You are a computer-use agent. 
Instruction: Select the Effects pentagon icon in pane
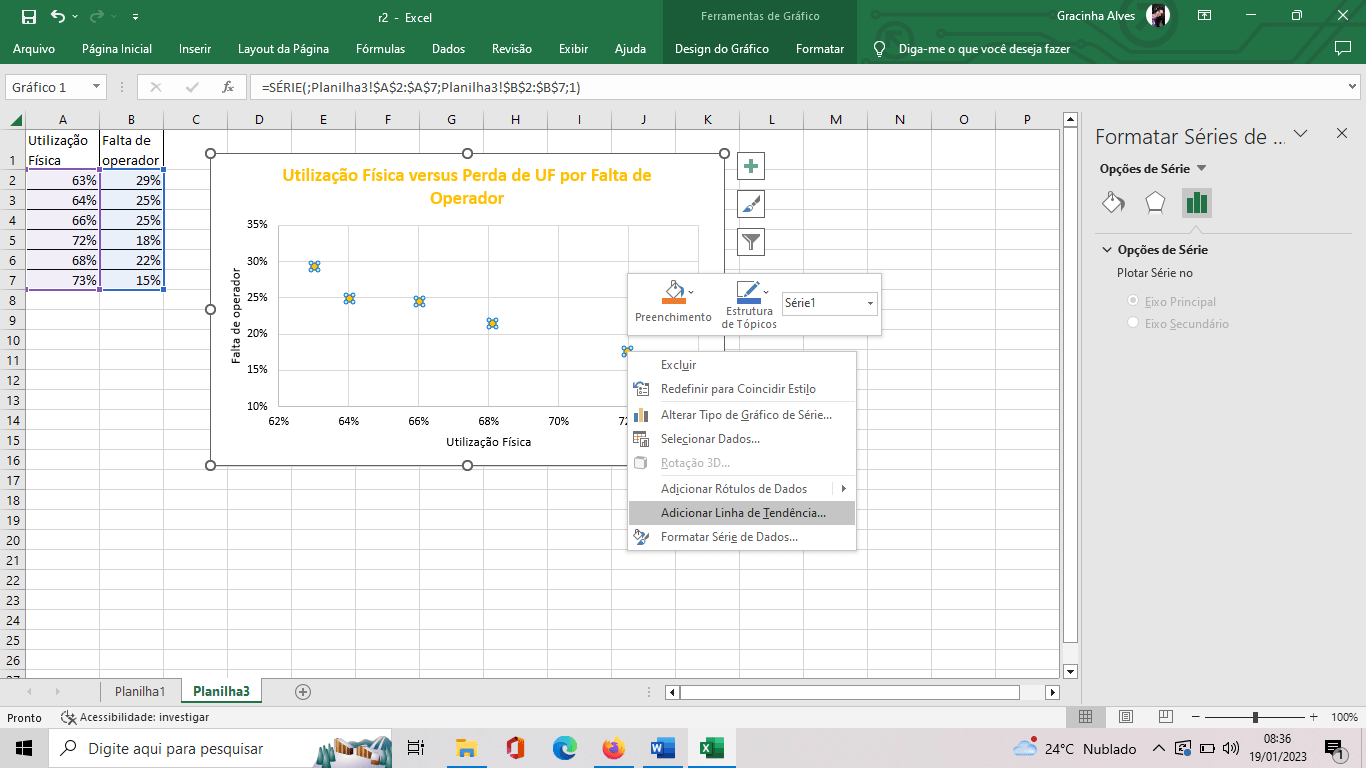1155,203
